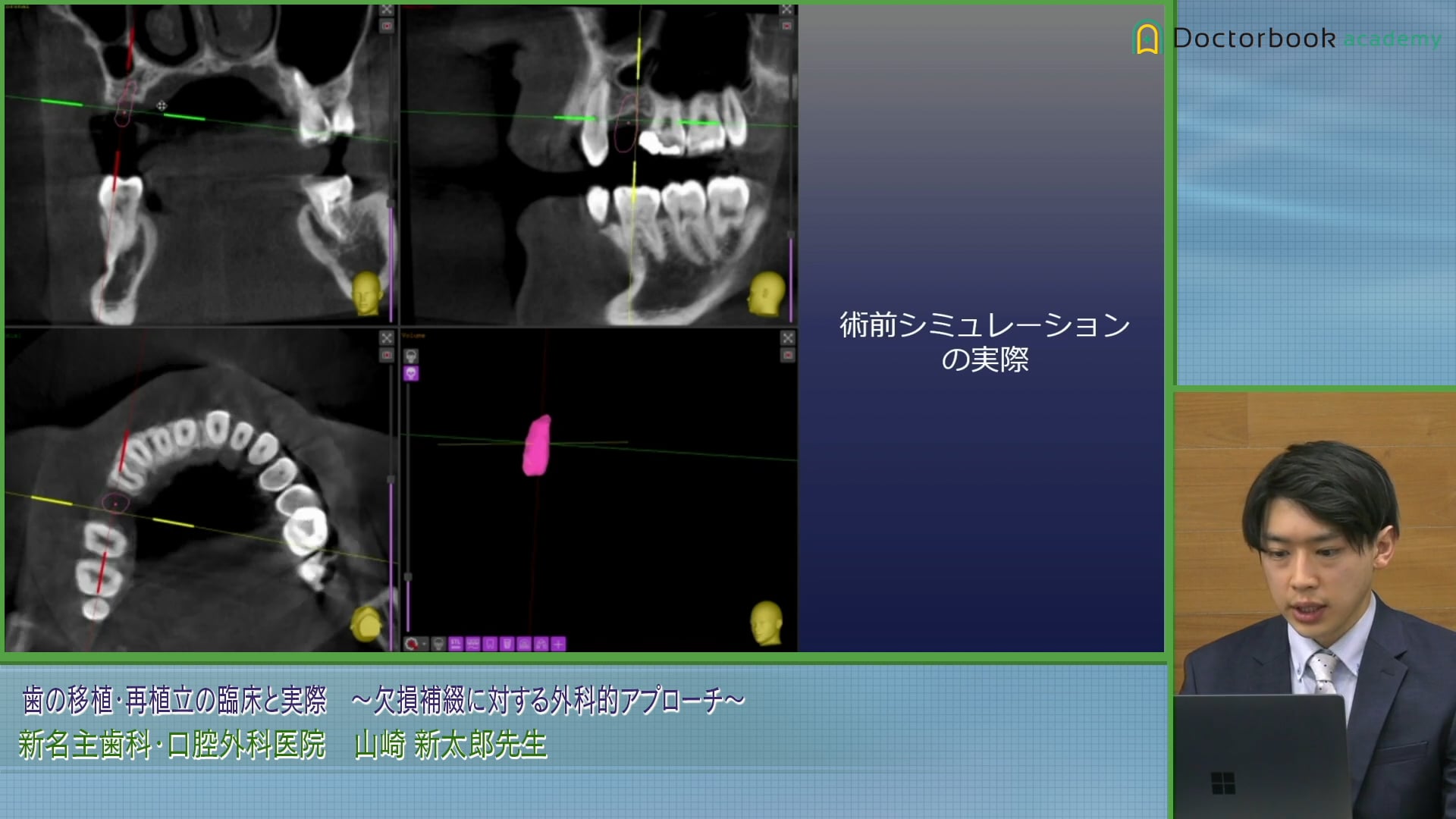Select the donor tooth outline in axial view
Viewport: 1456px width, 819px height.
pos(115,503)
